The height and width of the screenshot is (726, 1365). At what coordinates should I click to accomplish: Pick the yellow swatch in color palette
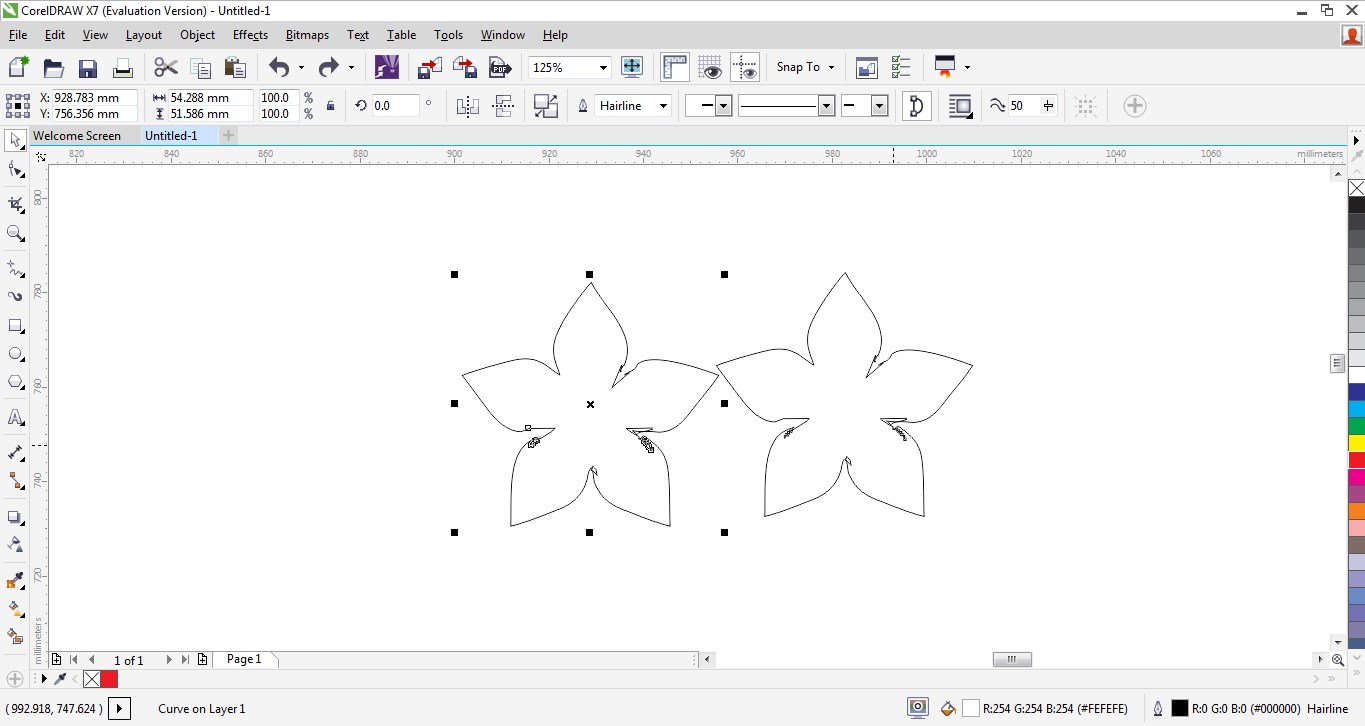point(1357,443)
